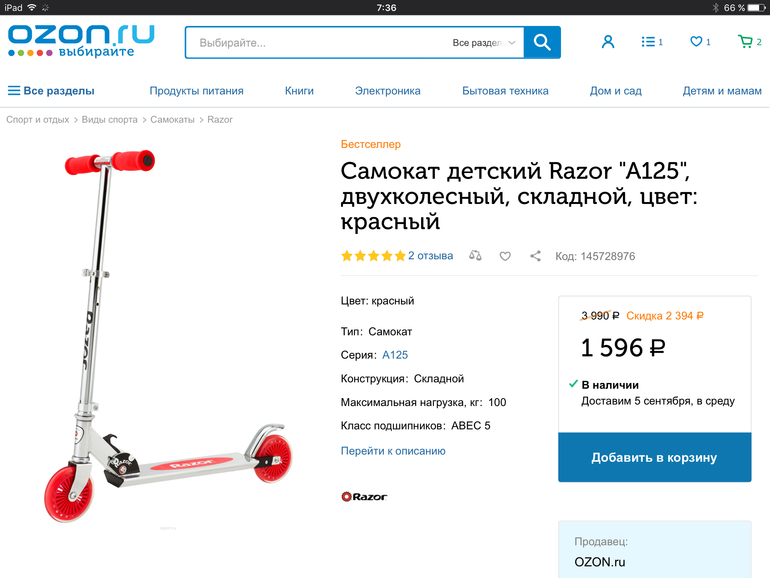The width and height of the screenshot is (770, 578).
Task: Open the orders list icon
Action: coord(652,42)
